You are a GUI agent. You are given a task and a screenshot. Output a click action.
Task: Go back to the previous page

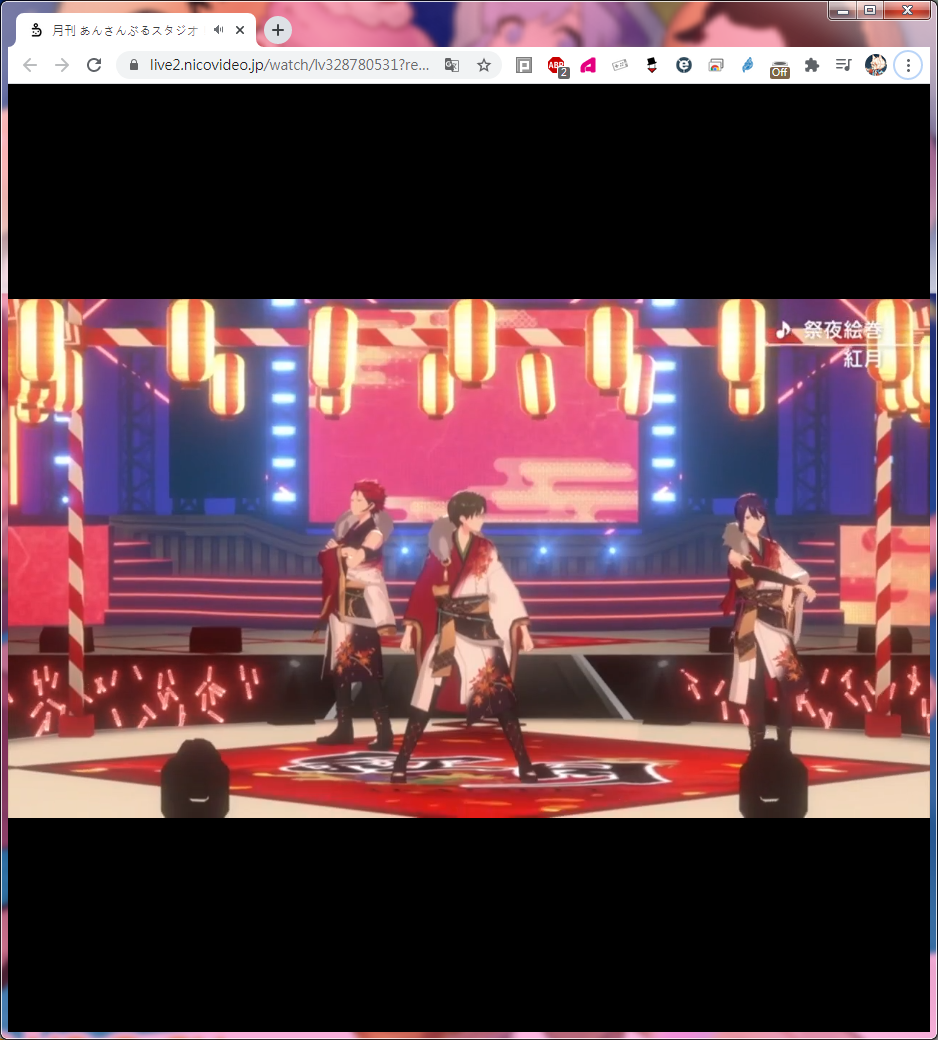30,65
